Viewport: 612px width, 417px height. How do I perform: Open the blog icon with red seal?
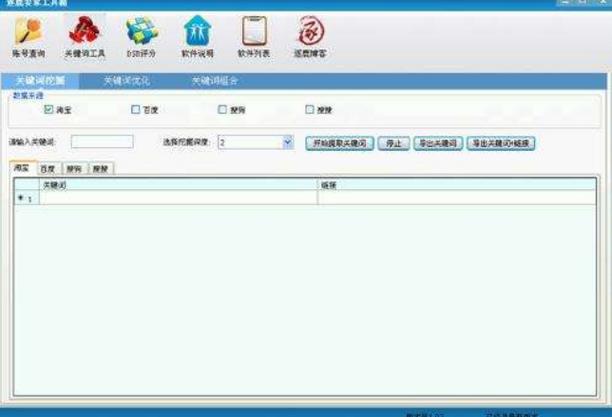click(x=310, y=37)
